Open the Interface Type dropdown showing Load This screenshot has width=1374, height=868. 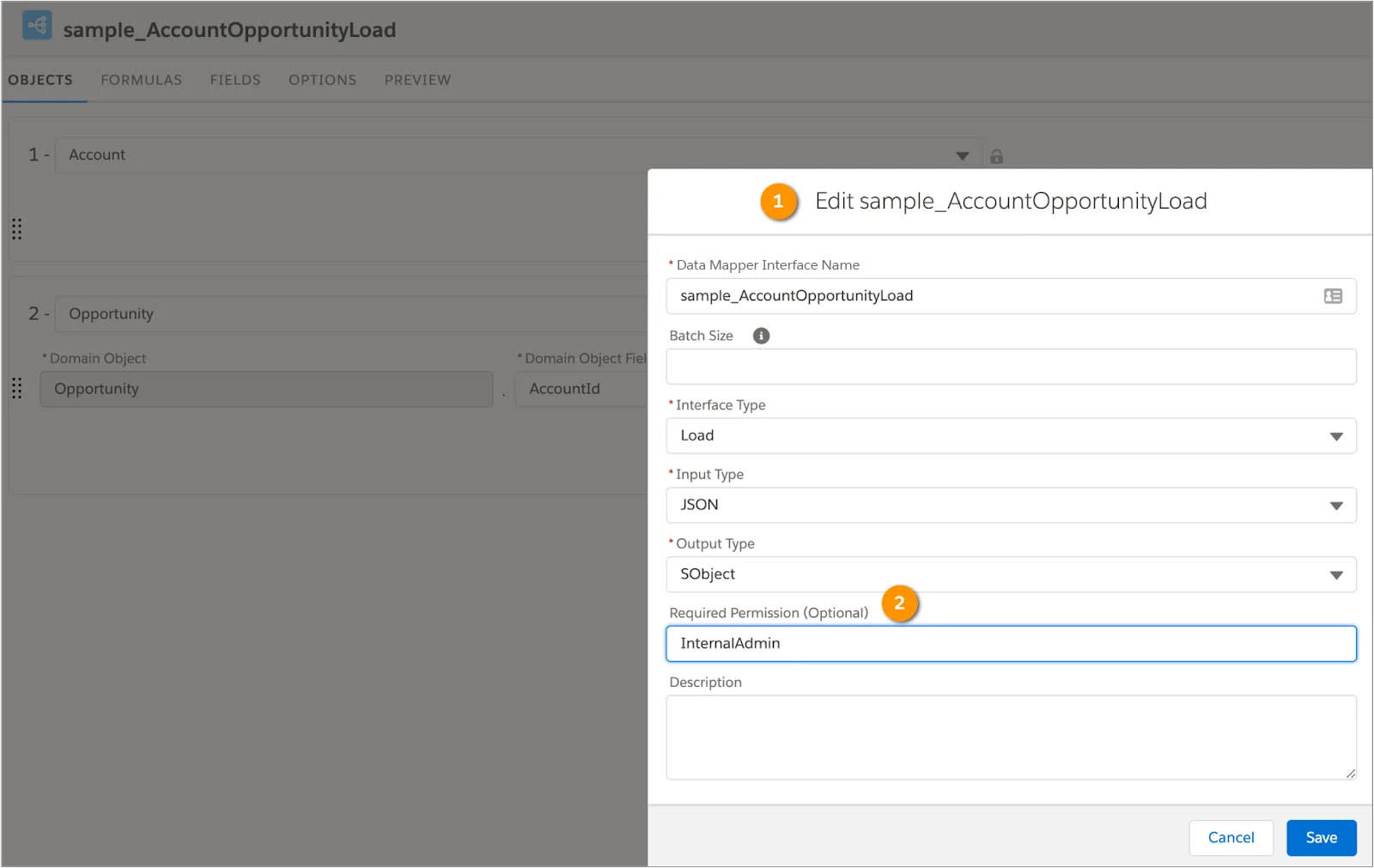1011,436
